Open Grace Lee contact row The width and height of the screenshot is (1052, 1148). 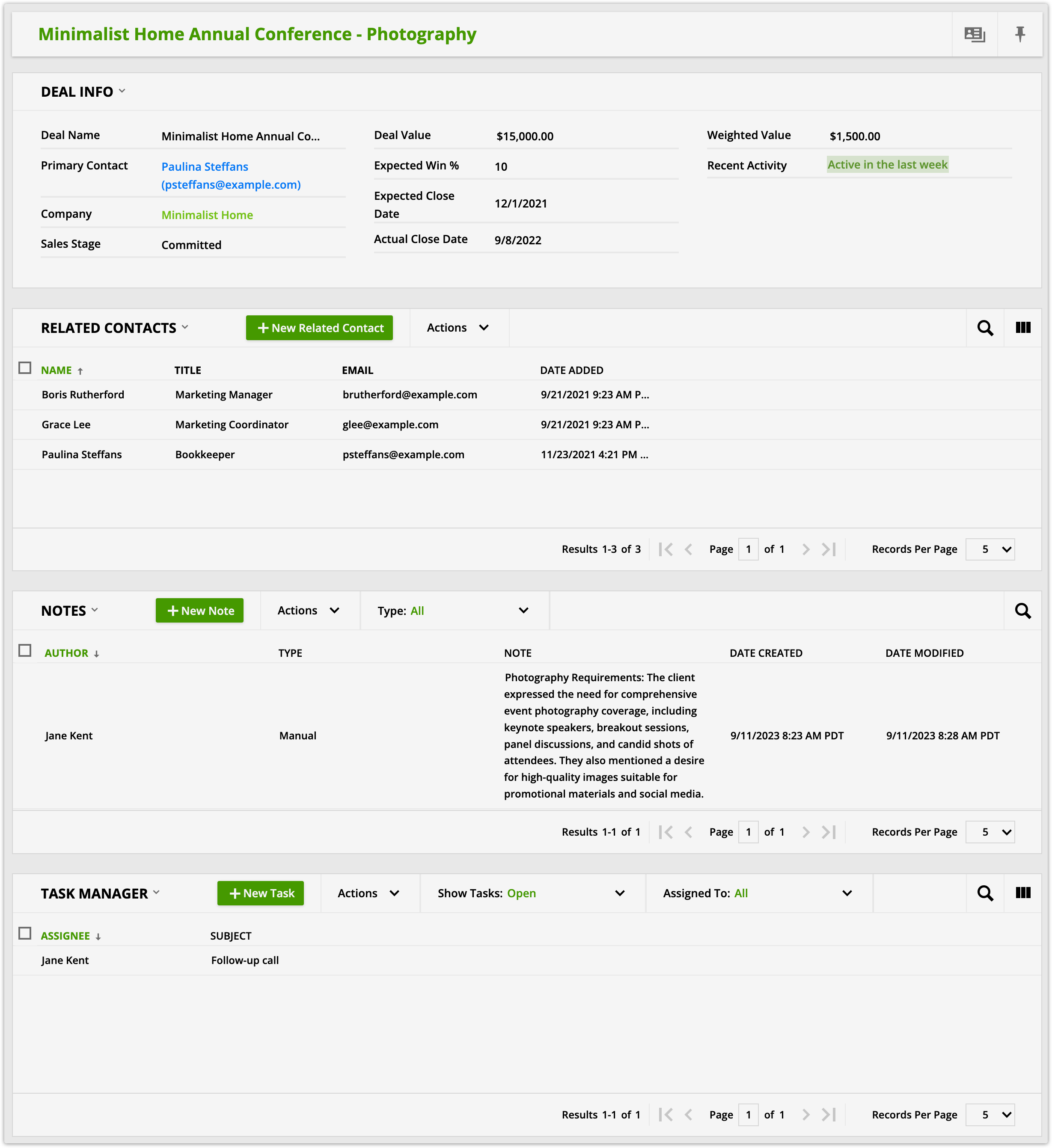coord(527,425)
